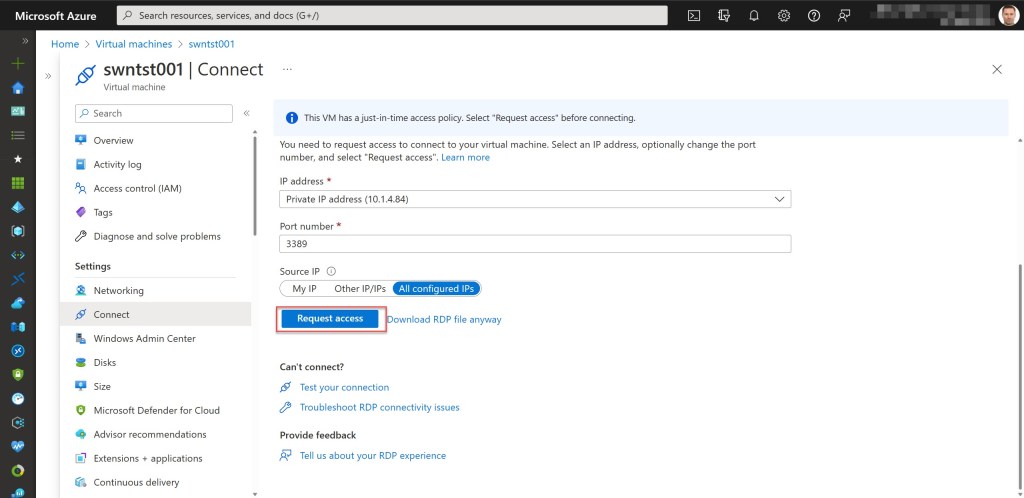This screenshot has height=498, width=1024.
Task: Open the help question mark icon
Action: pos(814,16)
